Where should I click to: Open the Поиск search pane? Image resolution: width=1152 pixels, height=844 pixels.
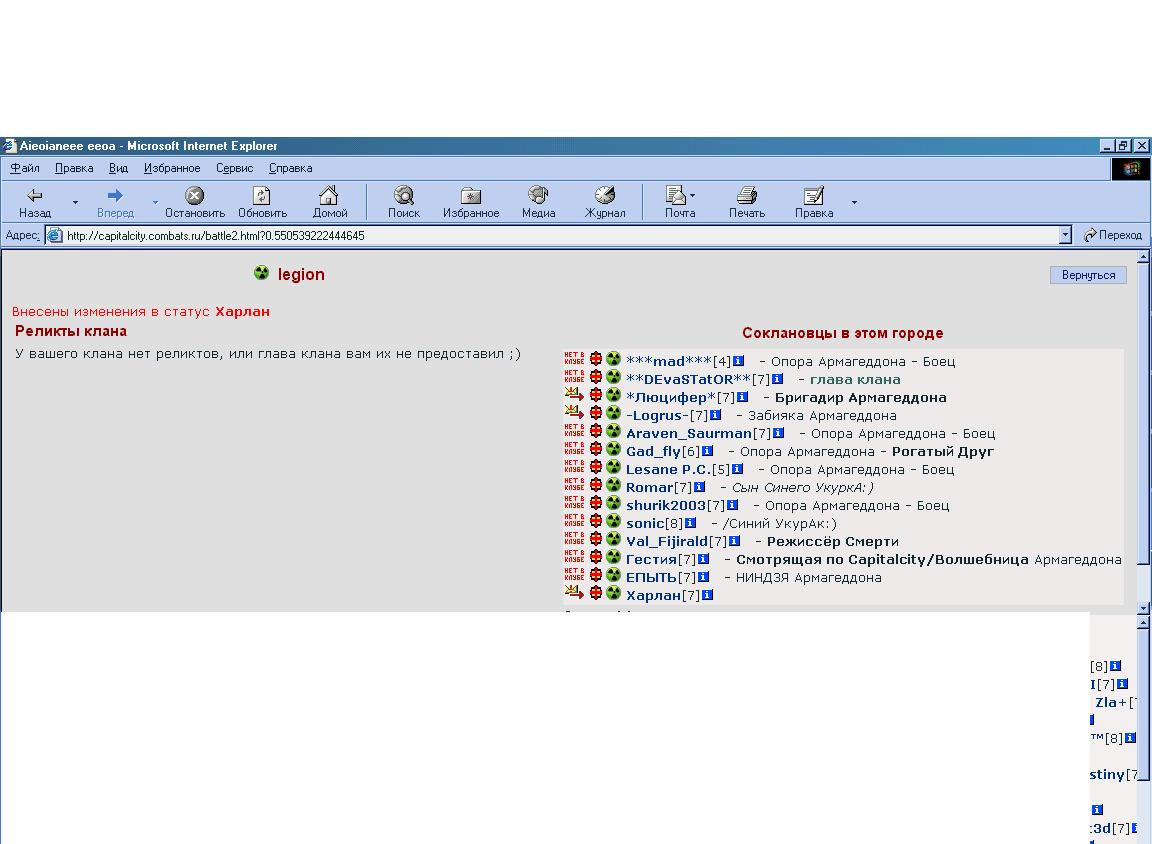click(403, 203)
